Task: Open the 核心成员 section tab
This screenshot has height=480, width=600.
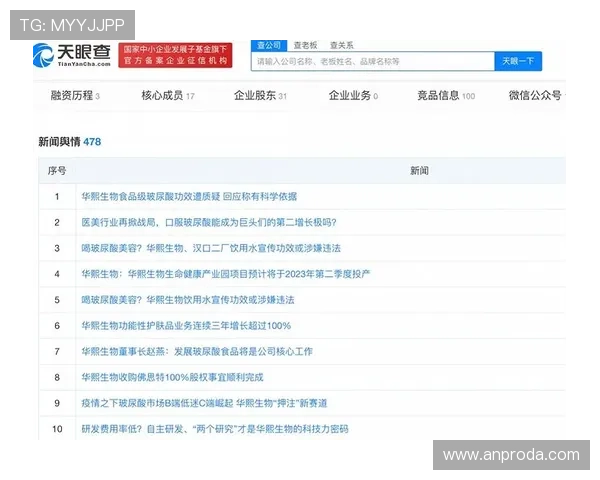Action: (x=168, y=95)
